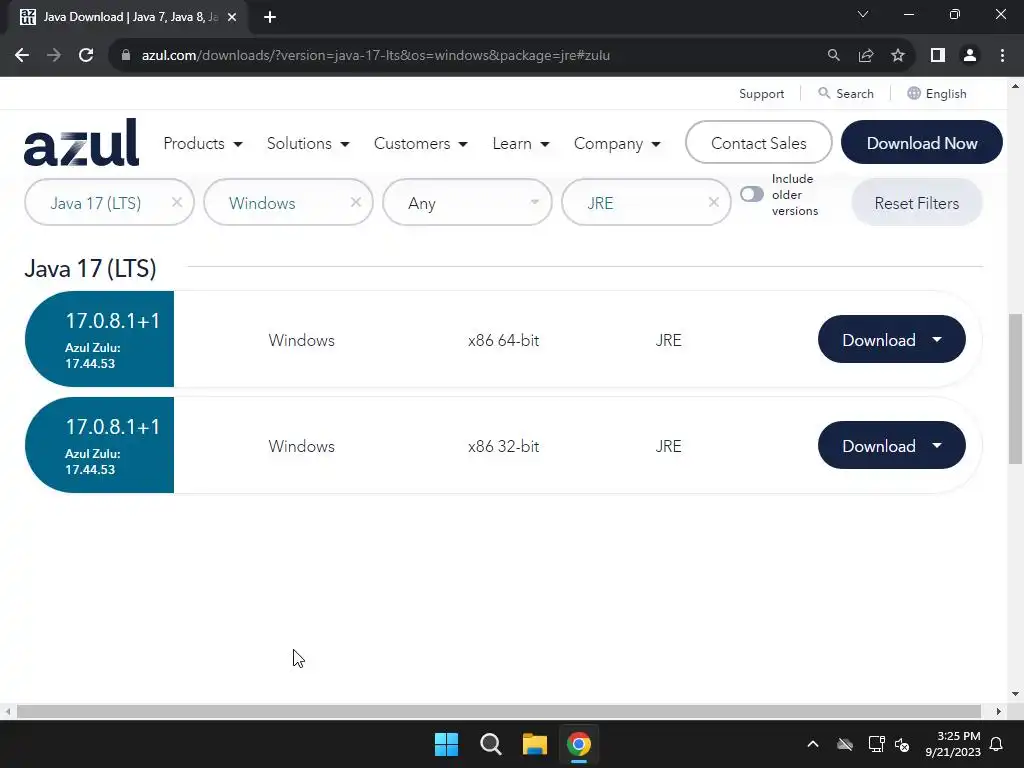Clear the Java 17 (LTS) filter
This screenshot has width=1024, height=768.
(177, 202)
